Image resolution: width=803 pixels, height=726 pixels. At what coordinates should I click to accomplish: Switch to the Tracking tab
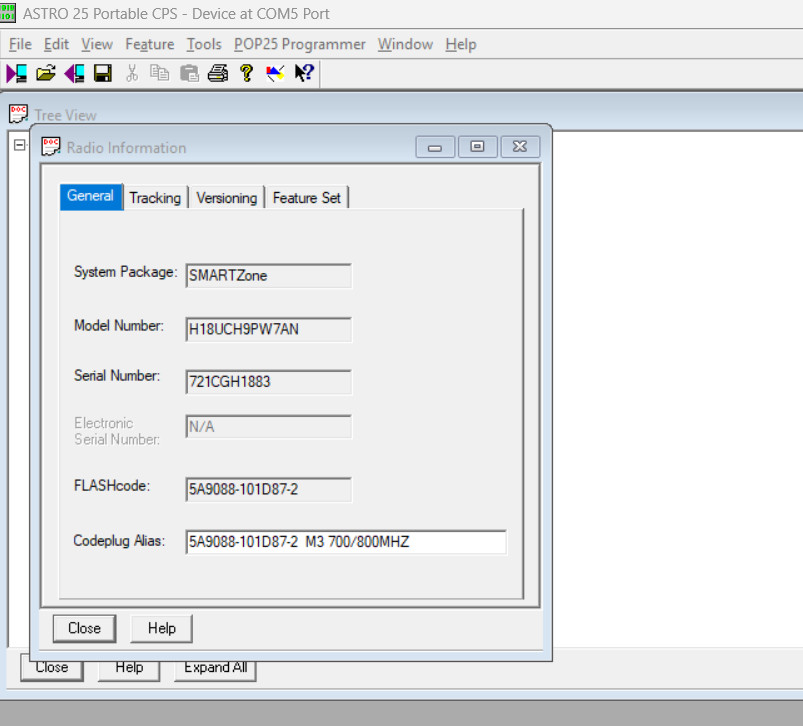coord(155,198)
